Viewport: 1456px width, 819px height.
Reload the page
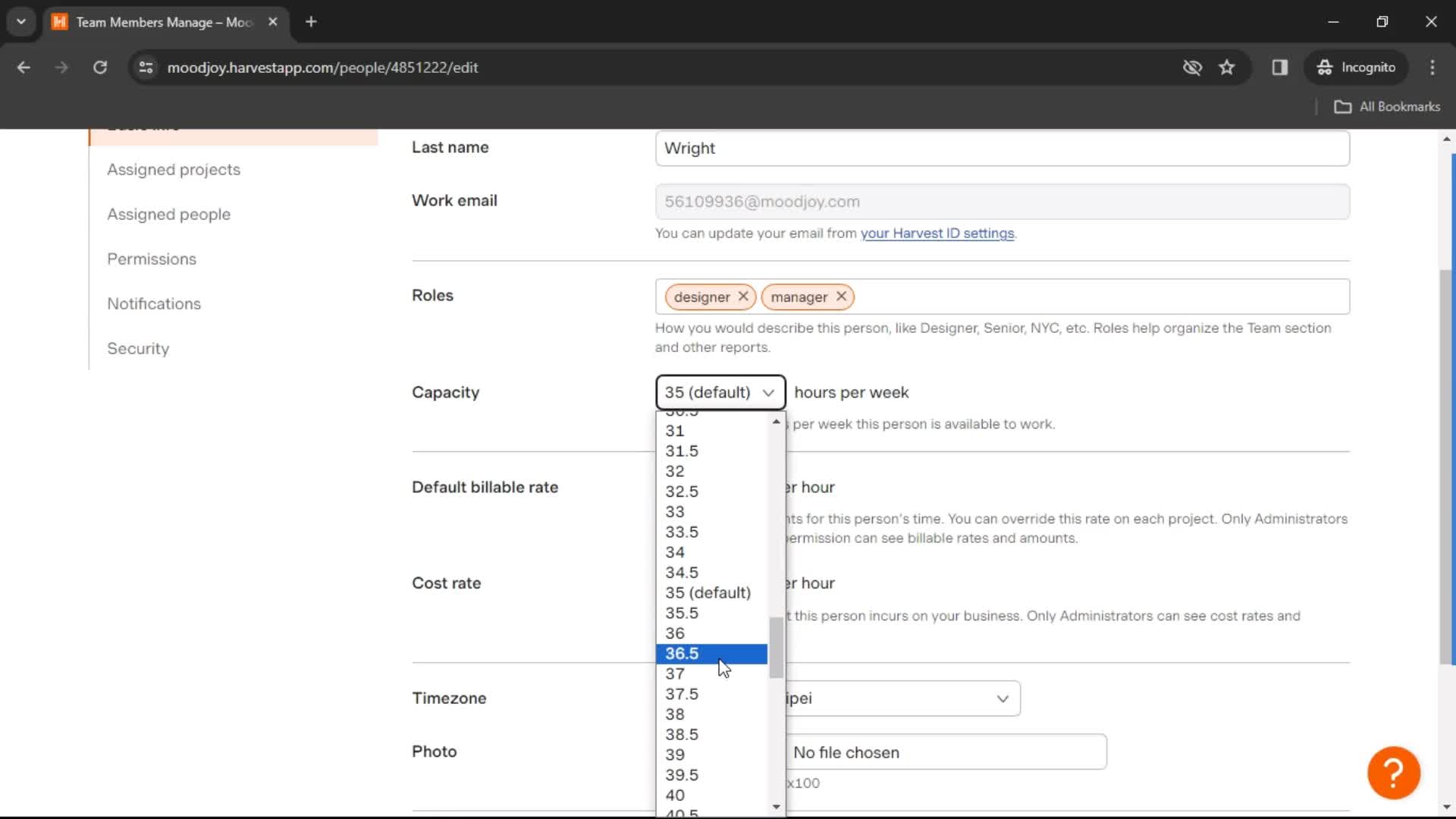pos(100,67)
